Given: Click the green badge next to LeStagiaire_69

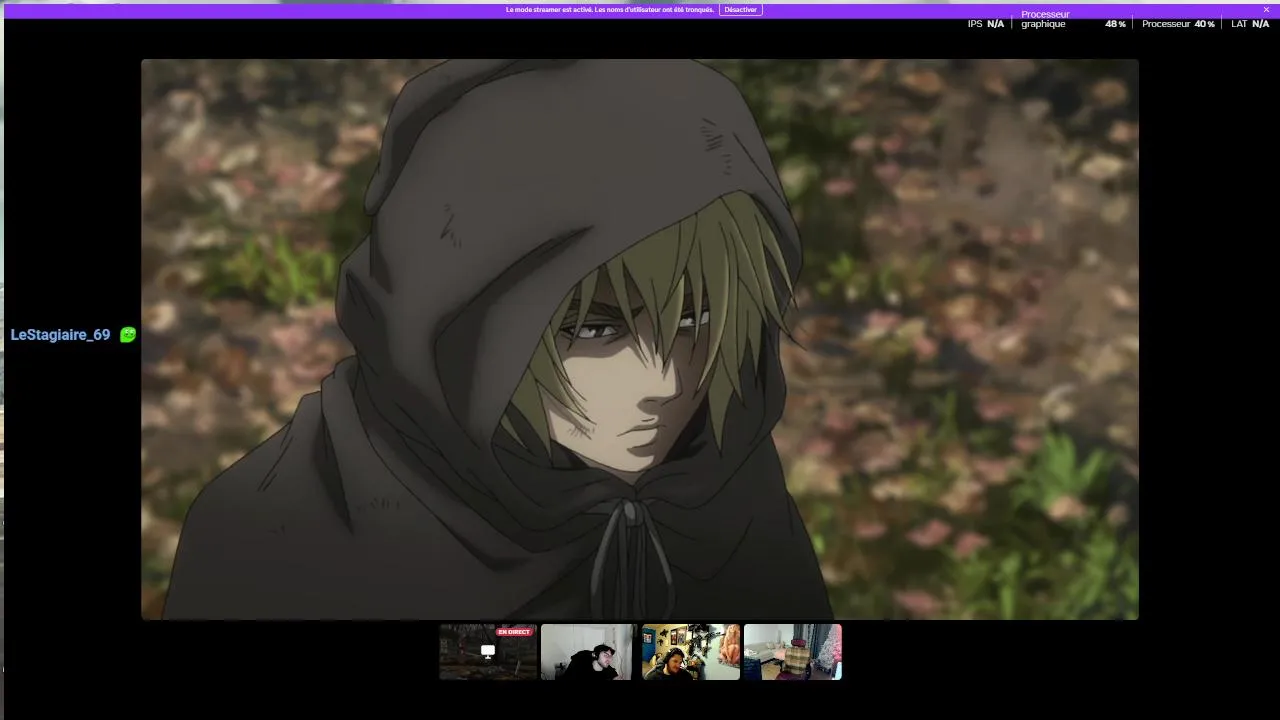Looking at the screenshot, I should coord(128,335).
